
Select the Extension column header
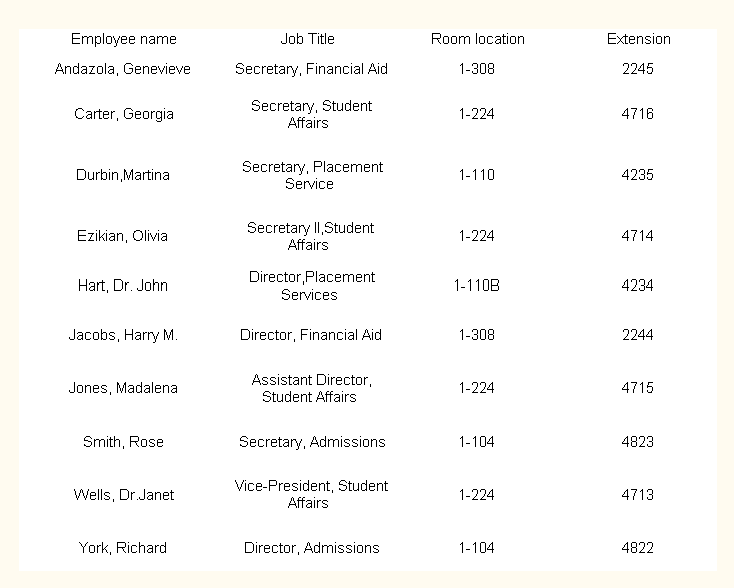click(x=638, y=39)
